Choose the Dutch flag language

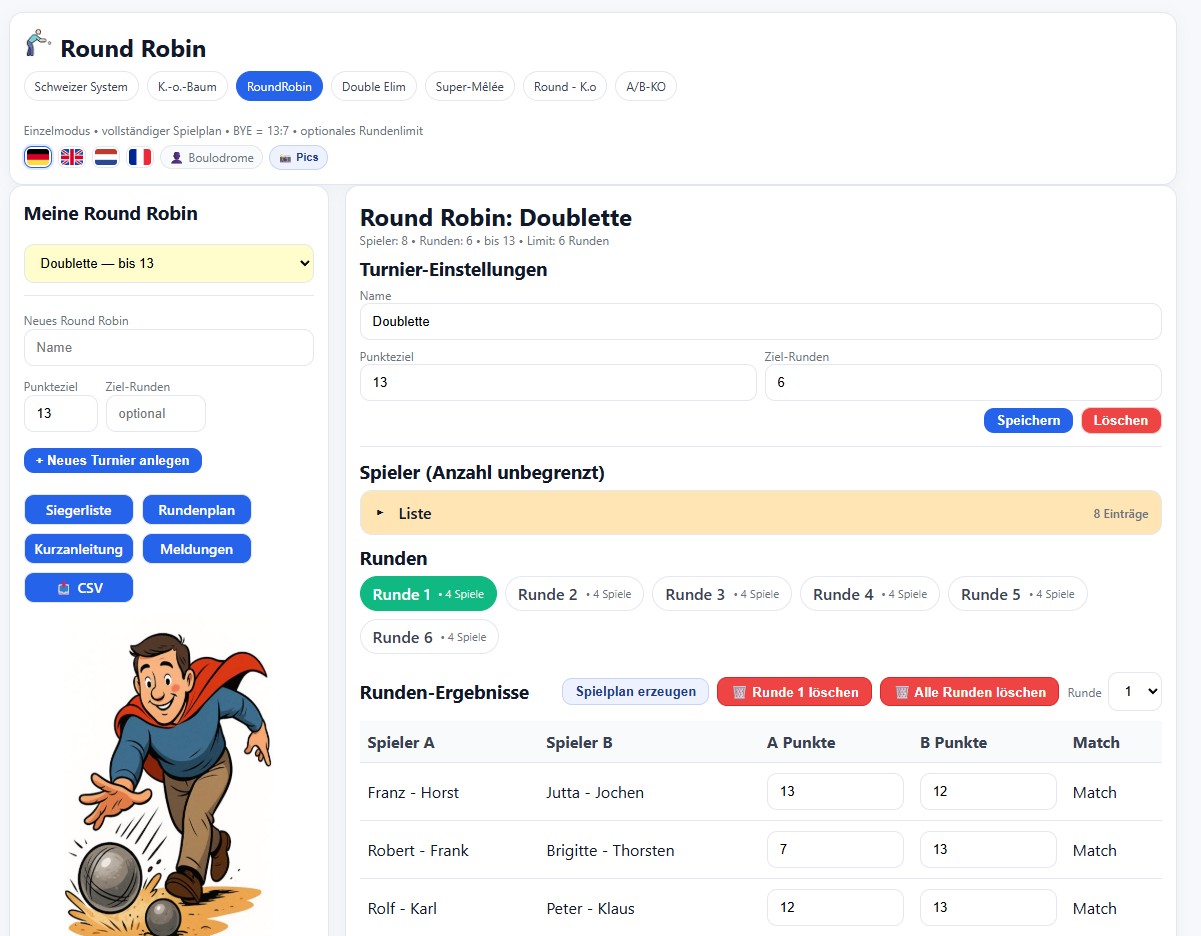tap(106, 157)
